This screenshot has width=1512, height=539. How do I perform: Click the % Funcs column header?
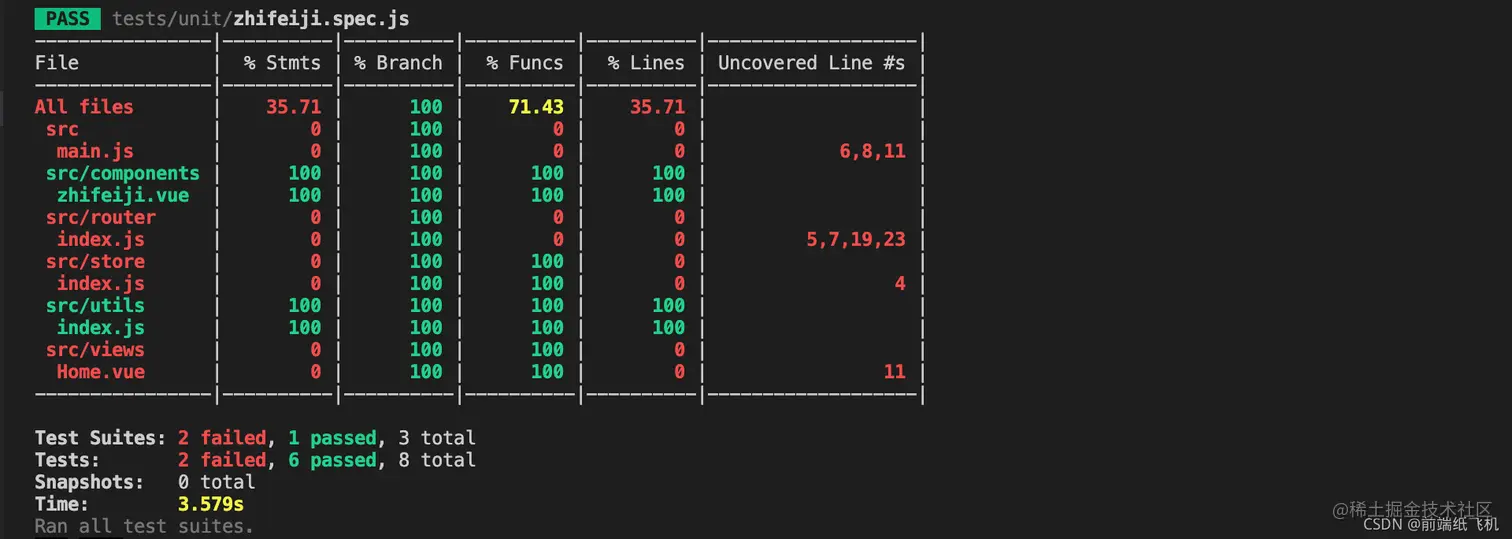pyautogui.click(x=525, y=63)
